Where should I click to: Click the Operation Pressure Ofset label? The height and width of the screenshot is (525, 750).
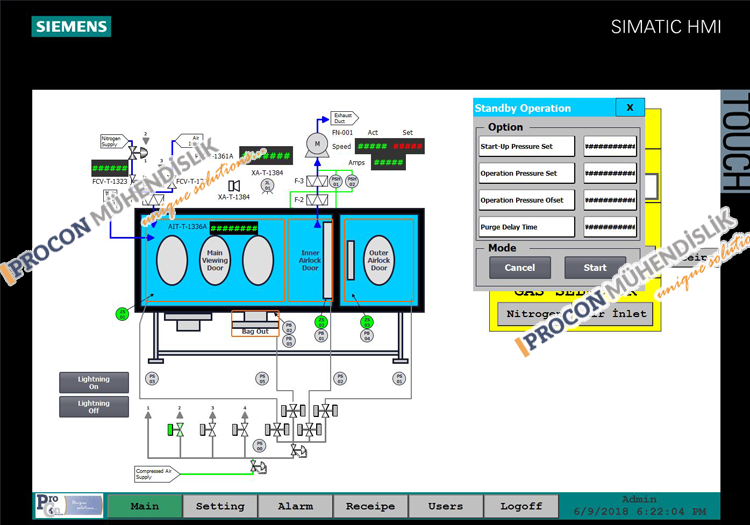click(x=527, y=200)
